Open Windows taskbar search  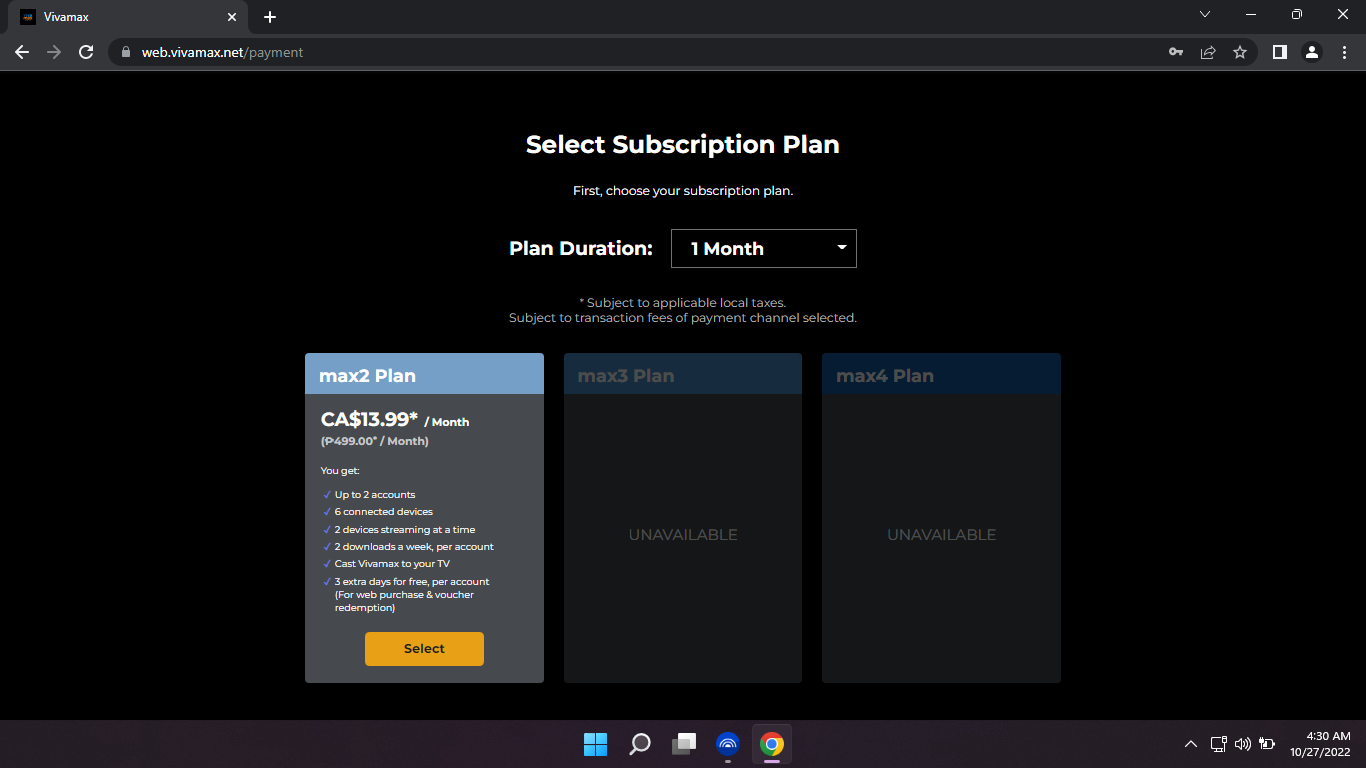pos(640,744)
